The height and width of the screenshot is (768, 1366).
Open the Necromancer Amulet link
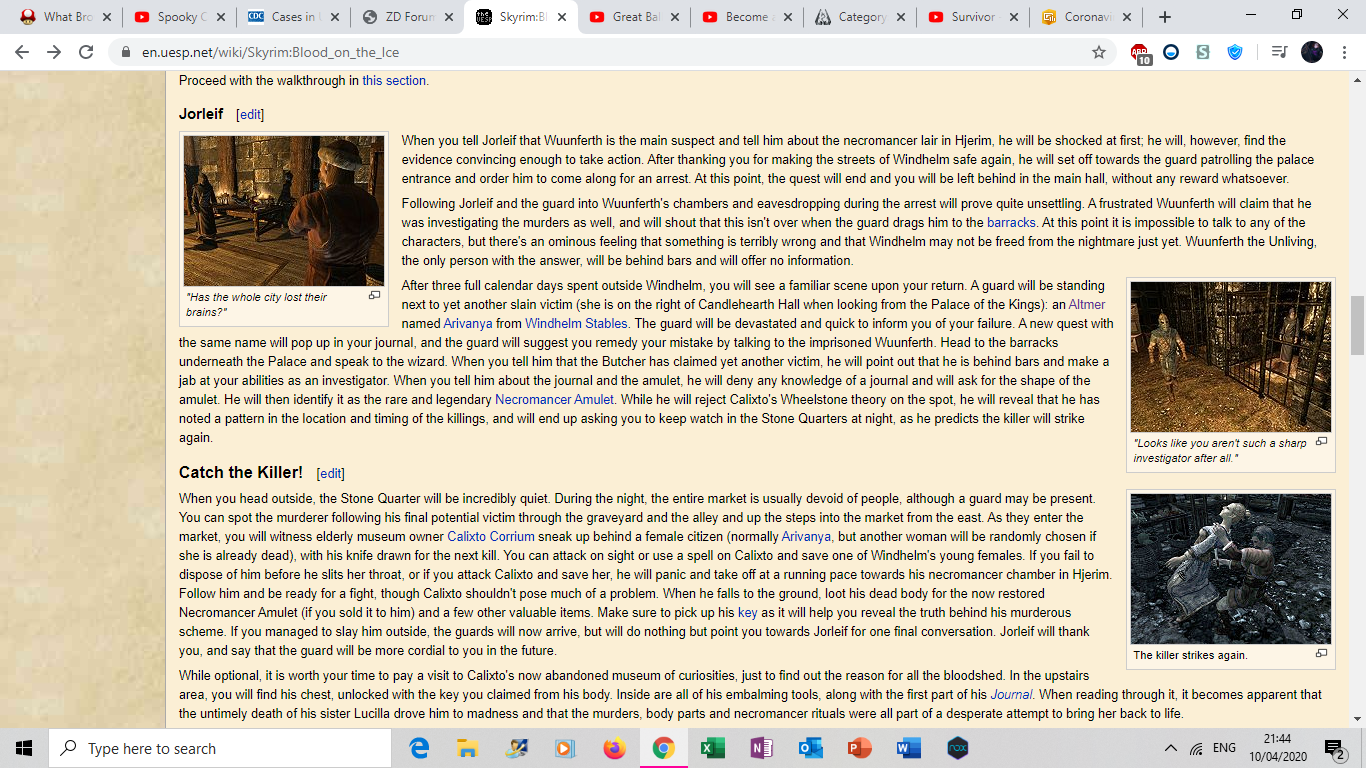(x=554, y=399)
